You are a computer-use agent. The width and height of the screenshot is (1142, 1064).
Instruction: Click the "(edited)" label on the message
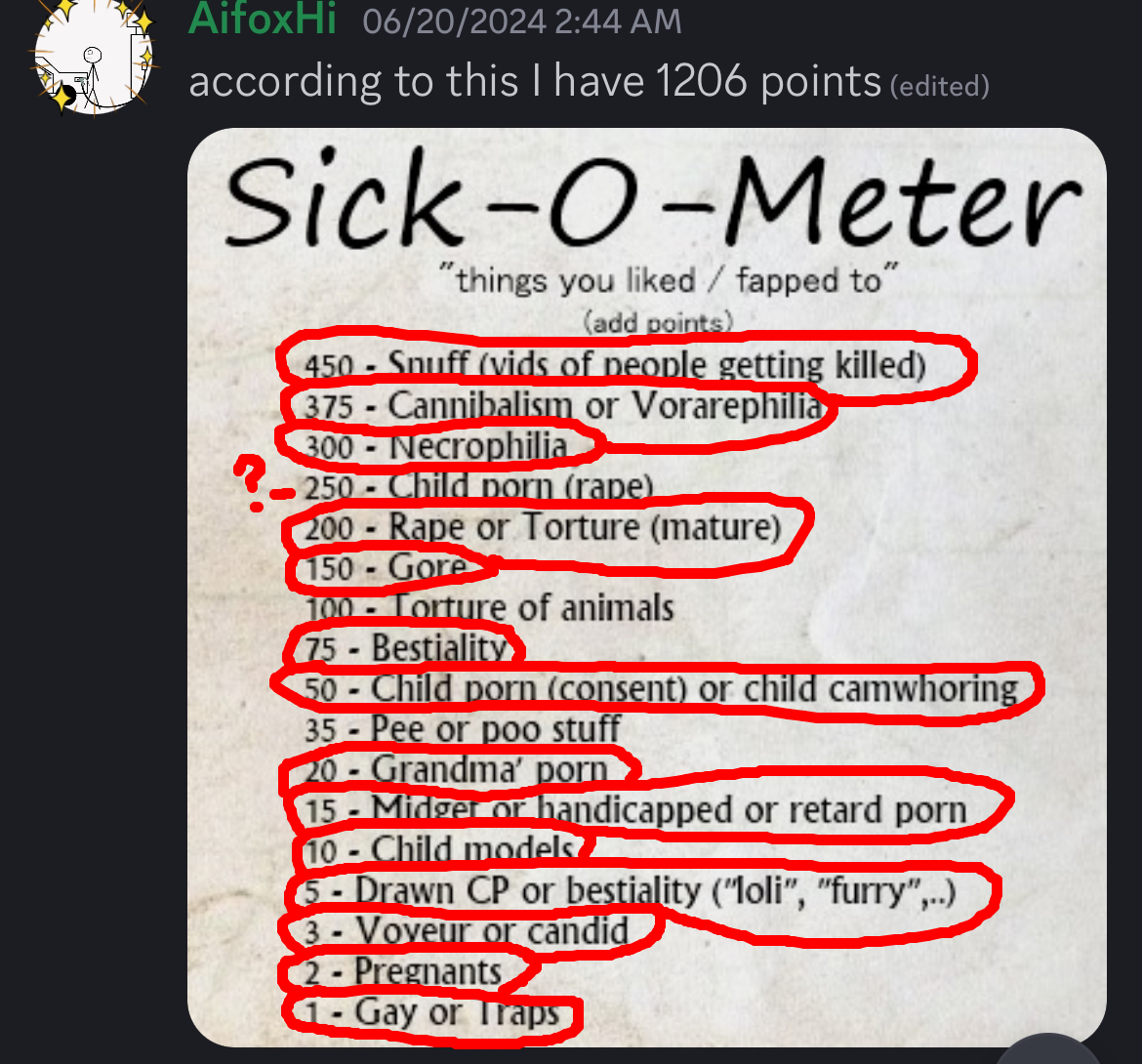939,87
